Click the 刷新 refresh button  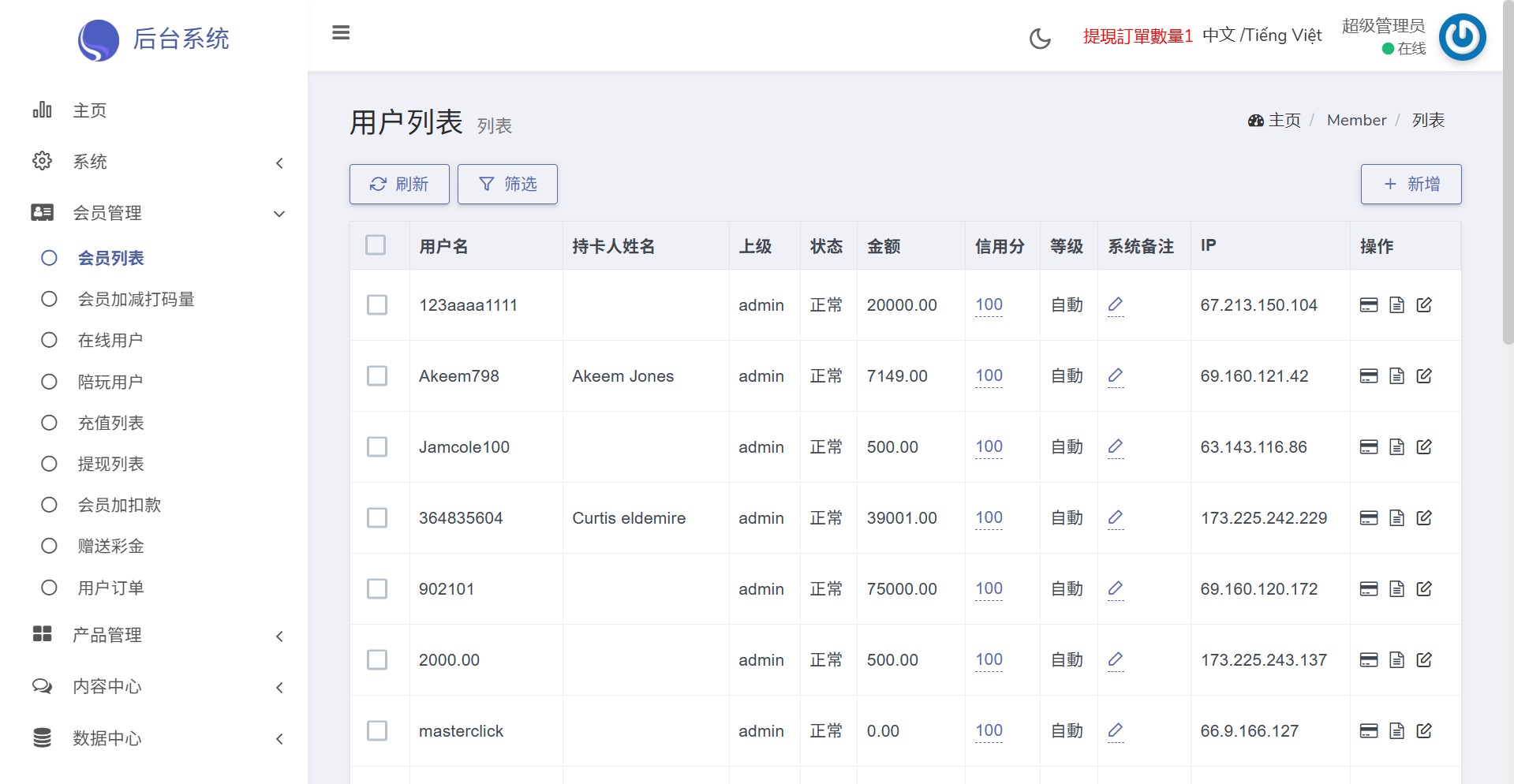click(399, 185)
